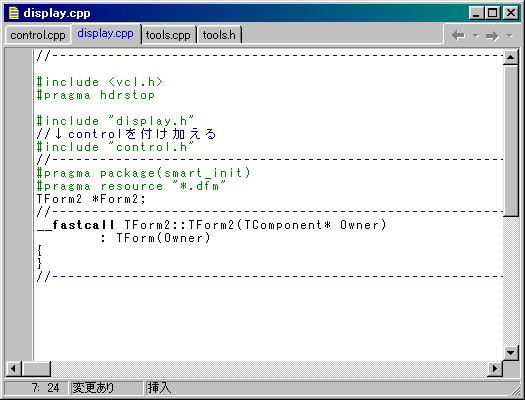Go back with the left navigation arrow

click(458, 35)
